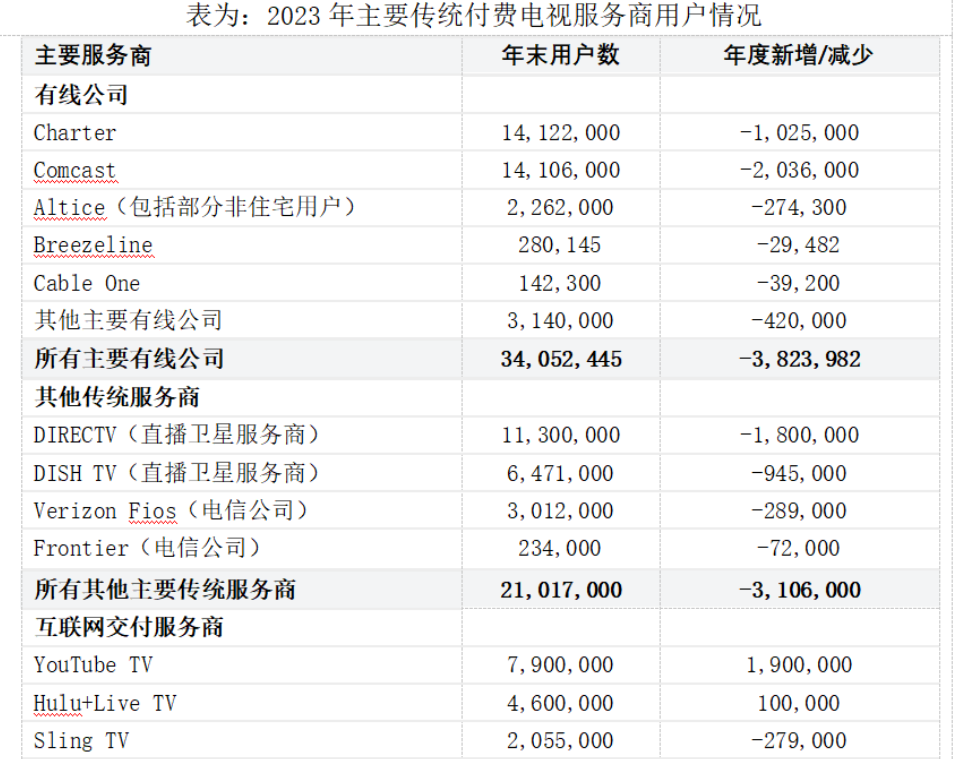Select Verizon Fios subscriber count 3,012,000
Image resolution: width=954 pixels, height=759 pixels.
click(560, 511)
